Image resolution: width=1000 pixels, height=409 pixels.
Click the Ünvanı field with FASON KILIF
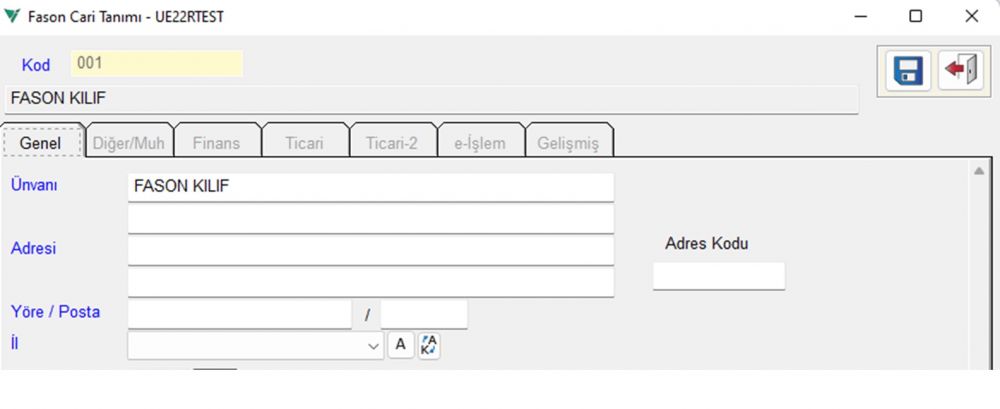[x=370, y=186]
